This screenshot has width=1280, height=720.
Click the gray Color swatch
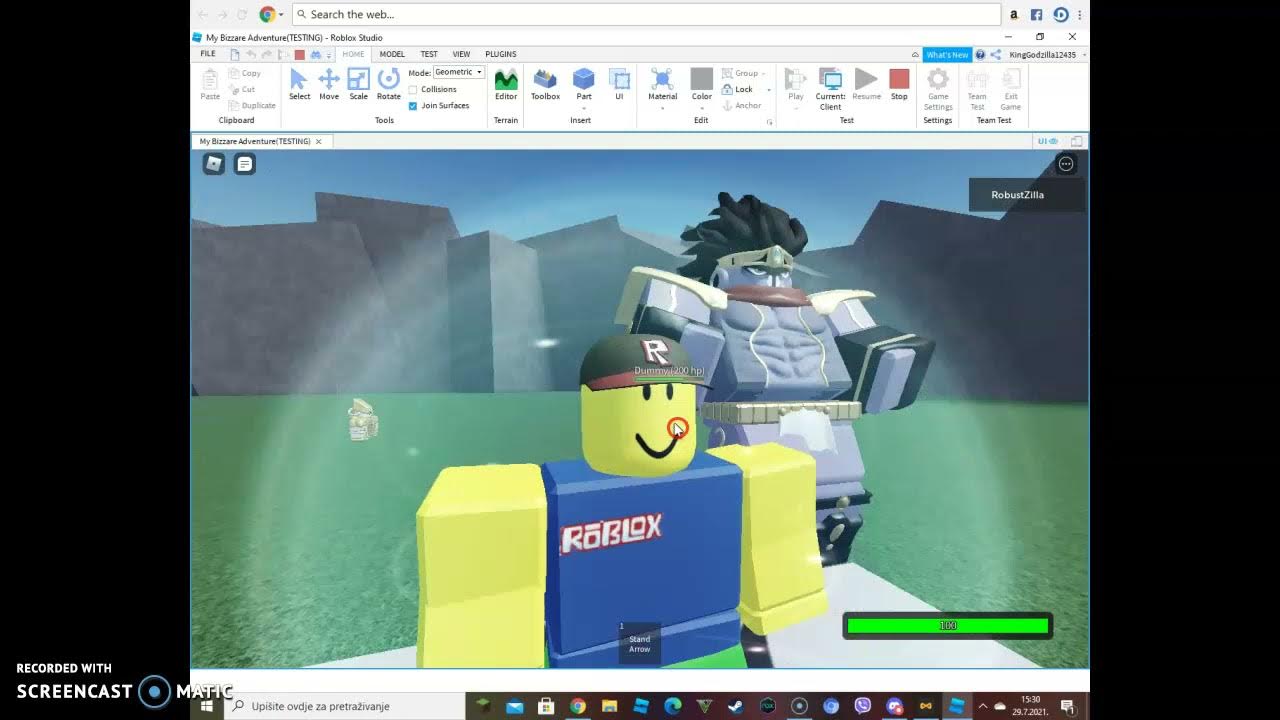[702, 79]
